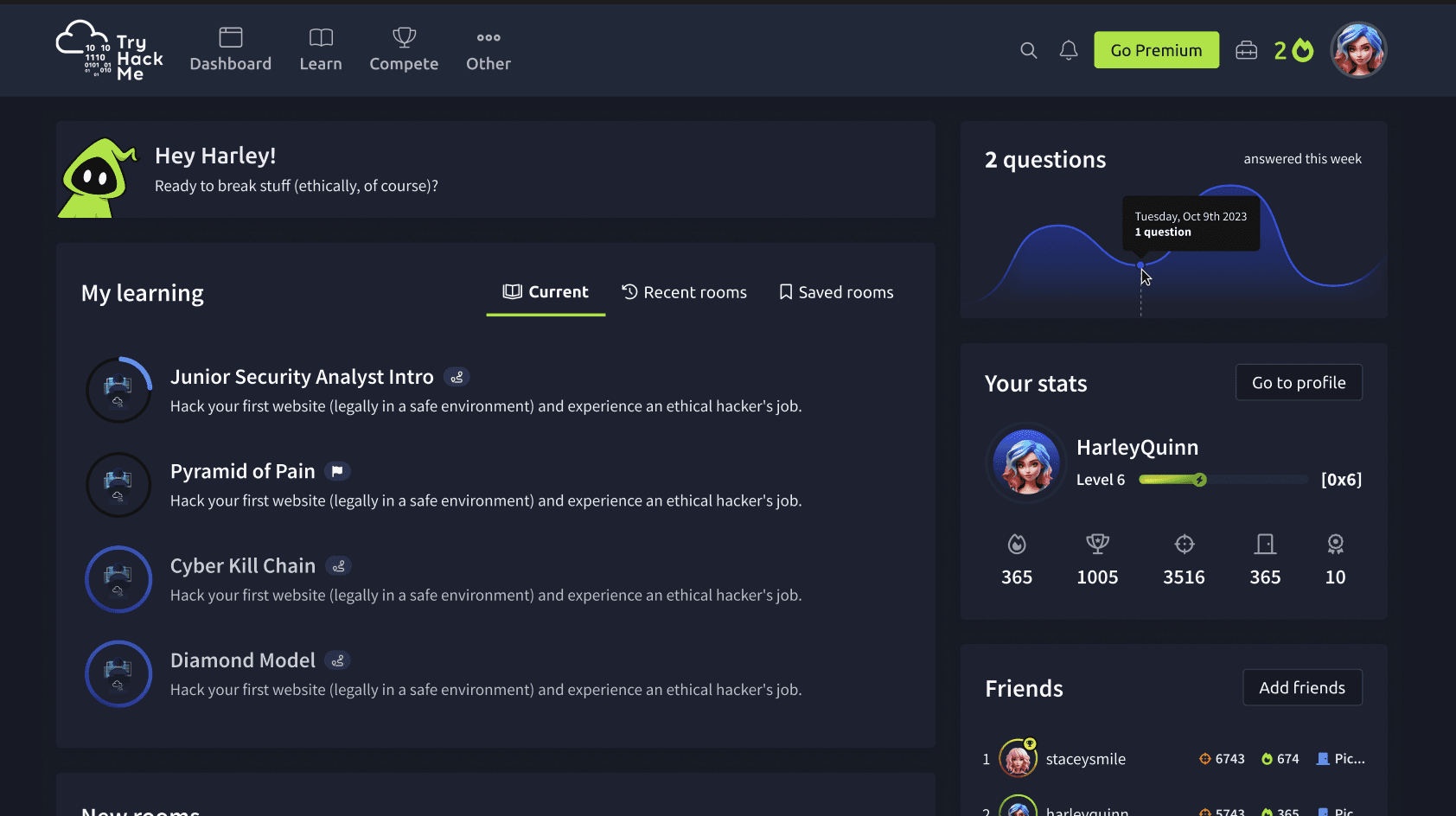1456x816 pixels.
Task: Click the '2 questions' heading
Action: (x=1045, y=160)
